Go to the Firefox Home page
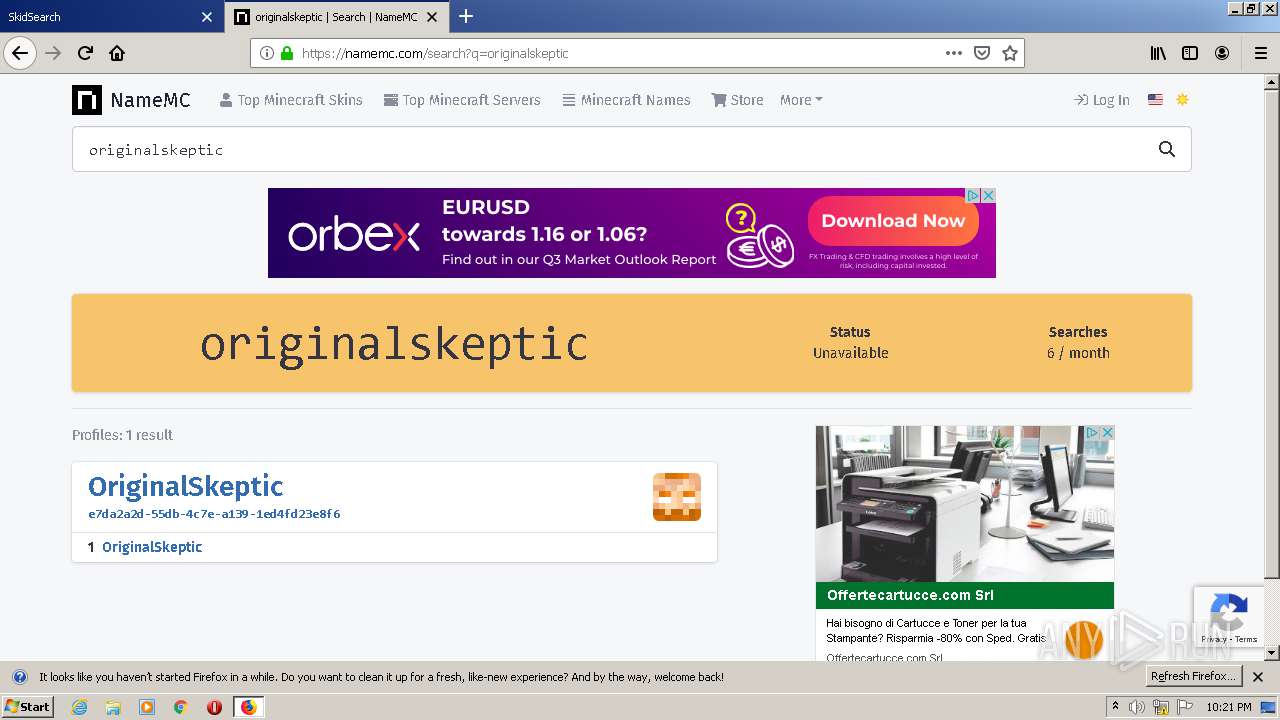1280x720 pixels. (x=117, y=53)
